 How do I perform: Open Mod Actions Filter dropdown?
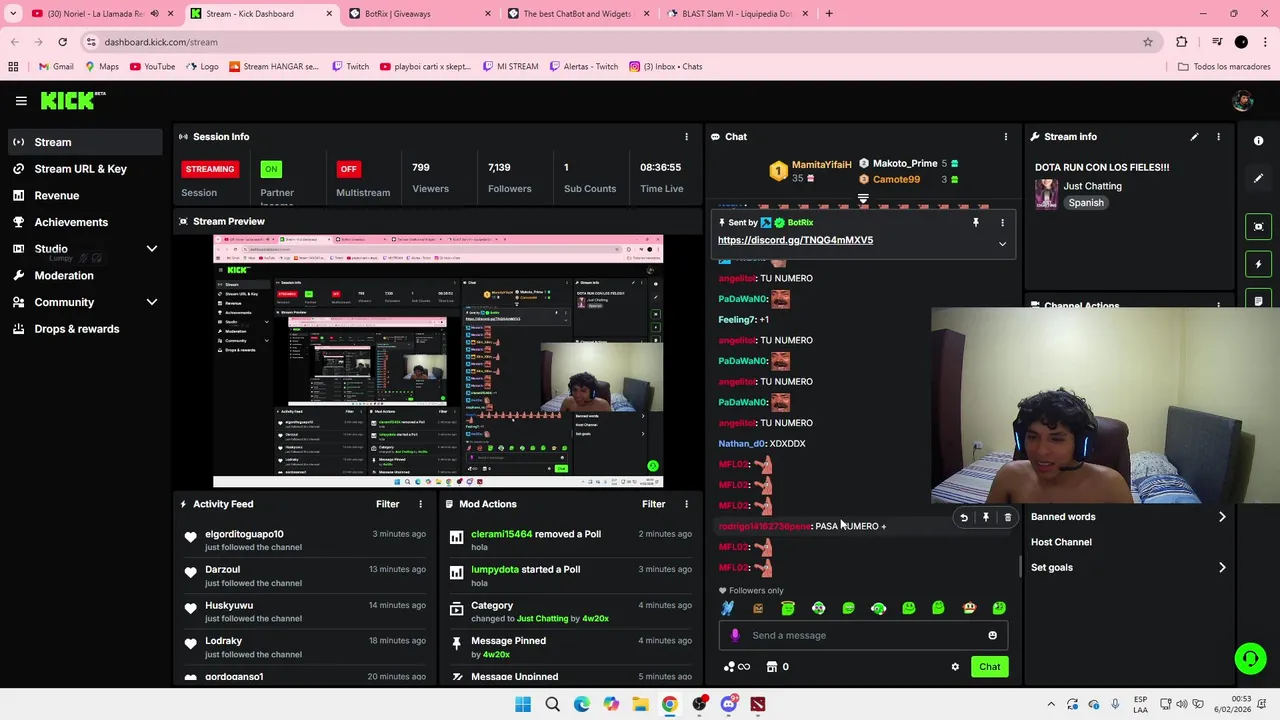(653, 504)
